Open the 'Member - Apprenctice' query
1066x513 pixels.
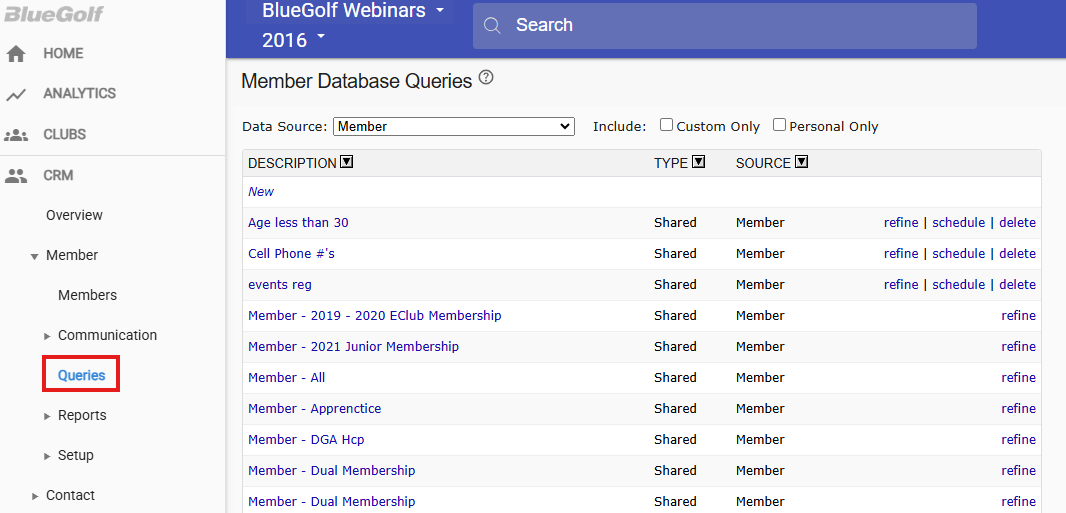point(315,408)
